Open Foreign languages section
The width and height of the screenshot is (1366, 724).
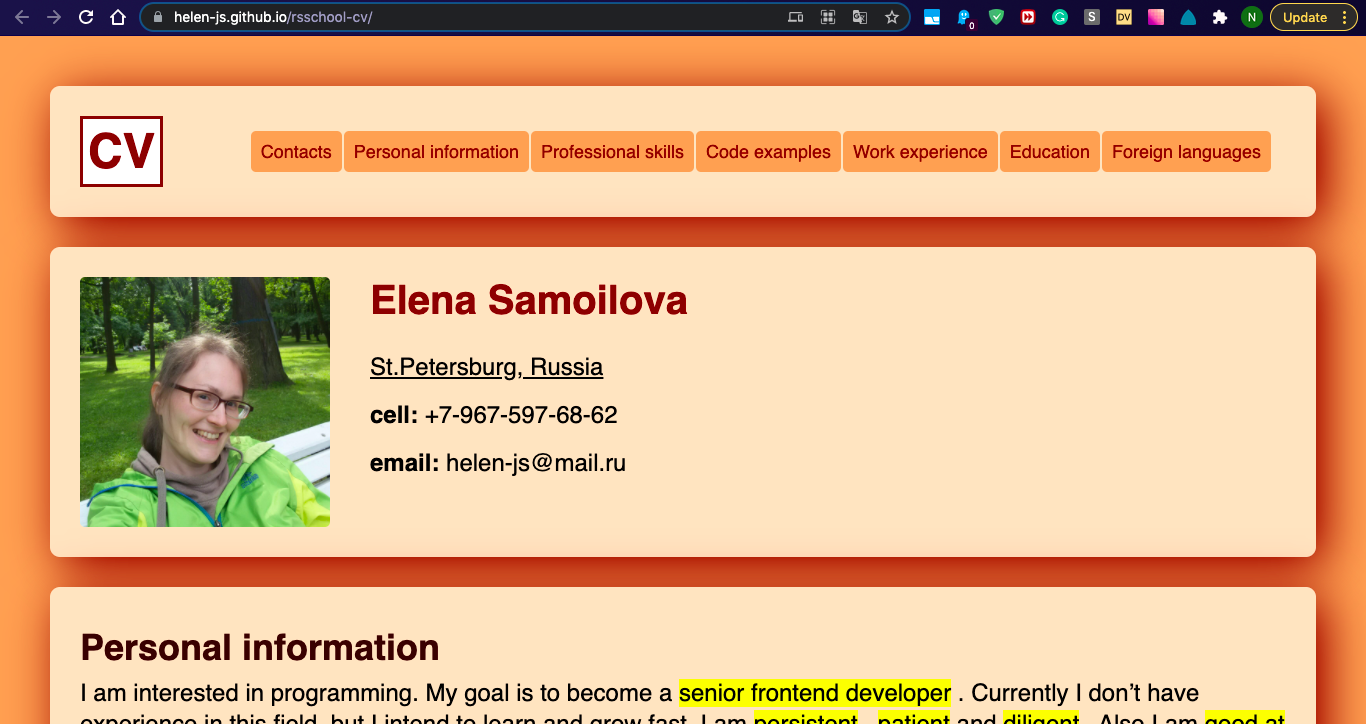click(1186, 152)
